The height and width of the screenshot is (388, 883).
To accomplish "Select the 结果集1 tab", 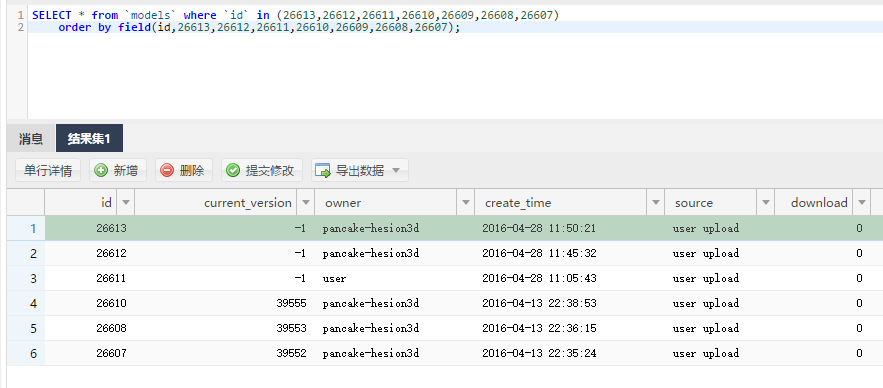I will [89, 139].
